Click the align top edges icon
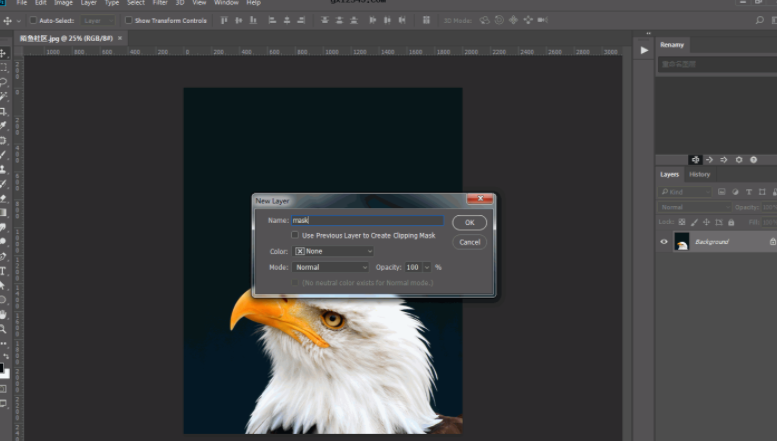Image resolution: width=777 pixels, height=441 pixels. pyautogui.click(x=224, y=20)
